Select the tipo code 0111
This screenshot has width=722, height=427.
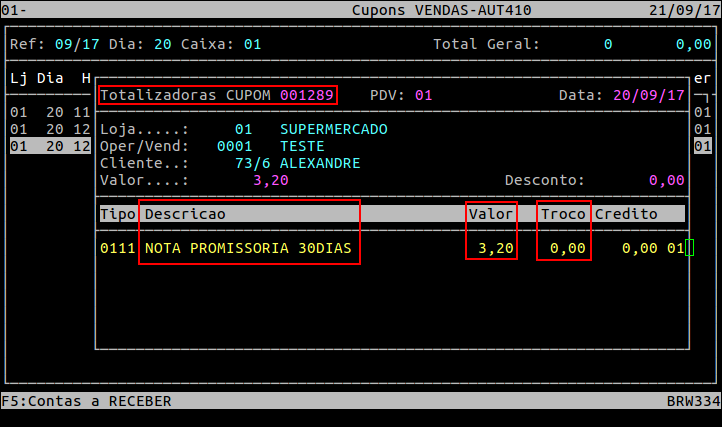pos(117,248)
